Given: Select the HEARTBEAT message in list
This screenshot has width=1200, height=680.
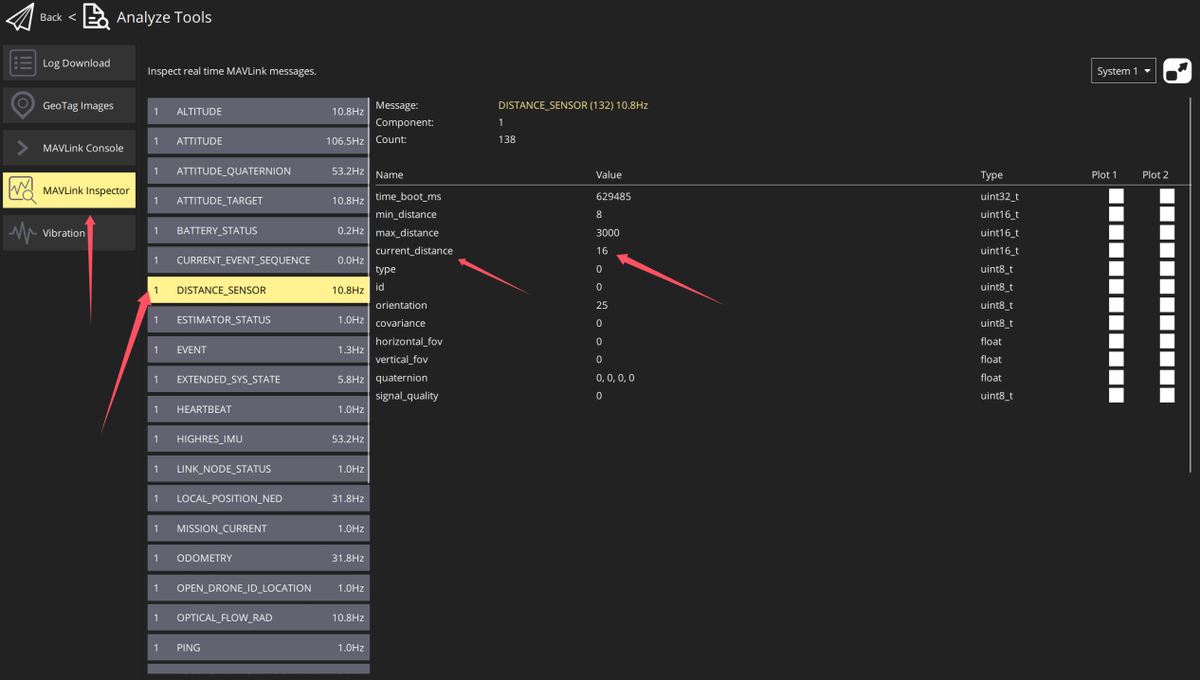Looking at the screenshot, I should click(x=258, y=409).
